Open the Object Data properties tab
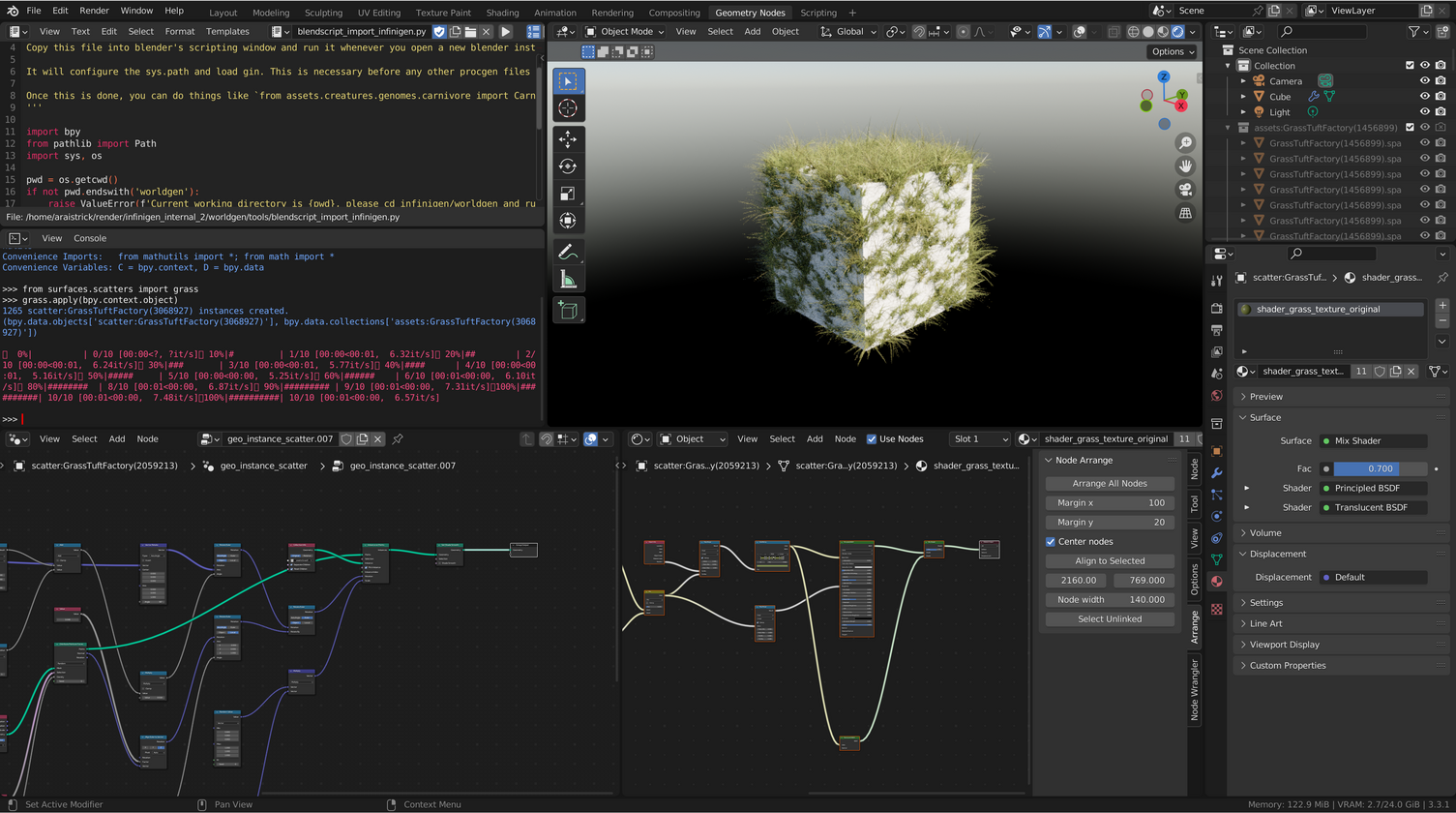The height and width of the screenshot is (813, 1456). 1217,559
